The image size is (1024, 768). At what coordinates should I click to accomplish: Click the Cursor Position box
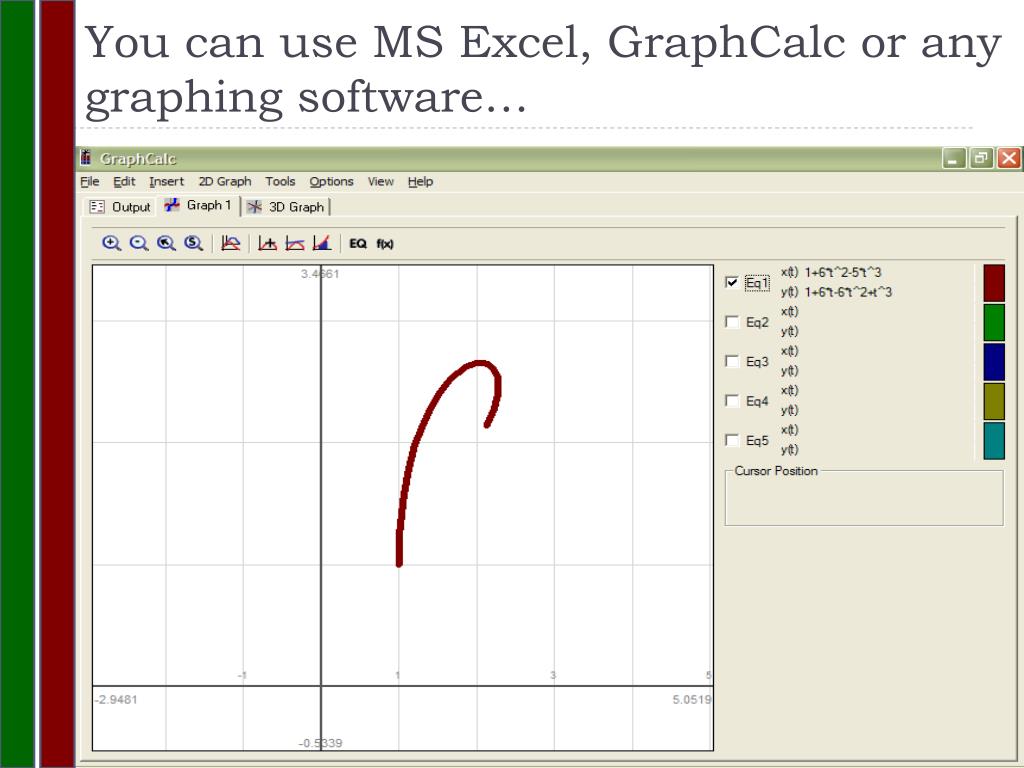[864, 499]
